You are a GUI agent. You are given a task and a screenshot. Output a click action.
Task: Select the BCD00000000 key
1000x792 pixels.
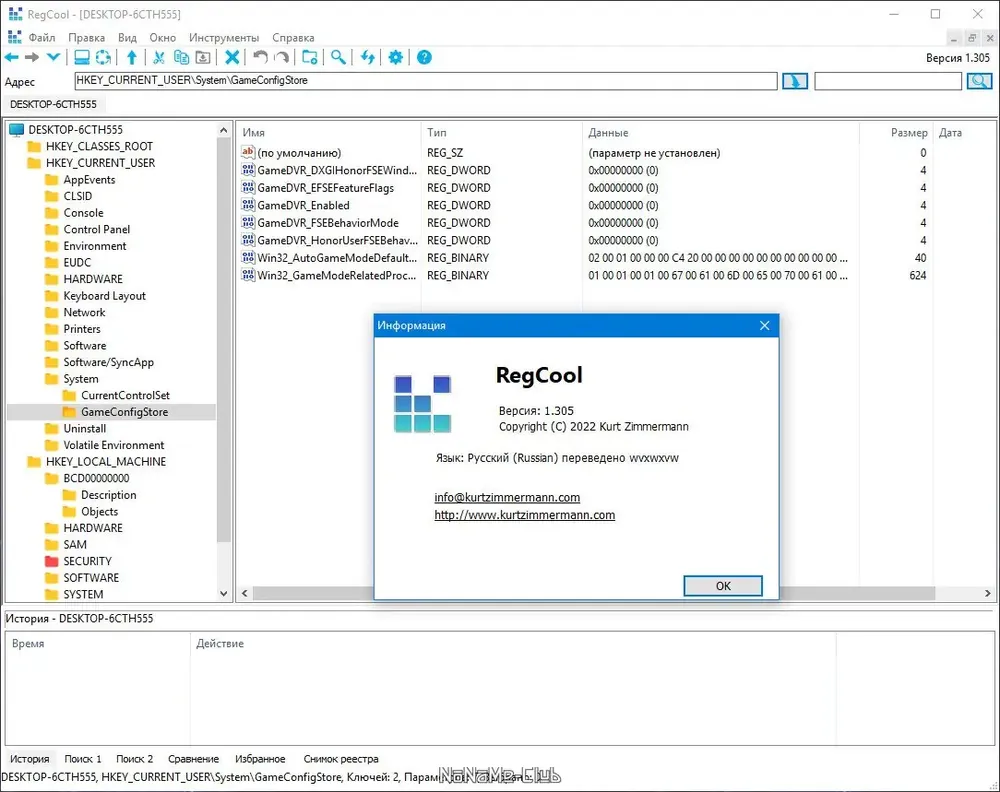tap(96, 478)
